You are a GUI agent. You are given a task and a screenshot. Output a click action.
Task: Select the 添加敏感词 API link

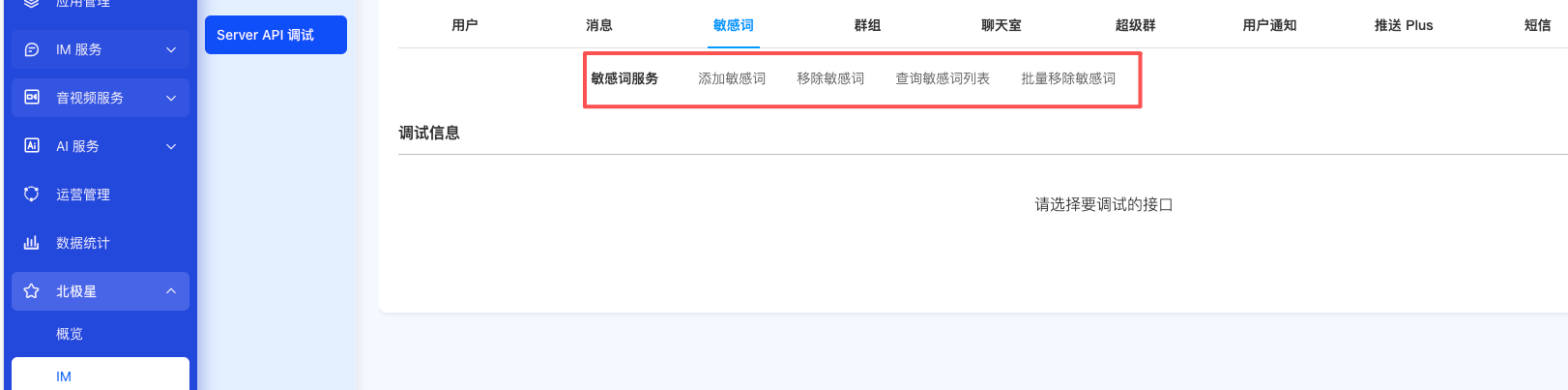click(x=732, y=78)
